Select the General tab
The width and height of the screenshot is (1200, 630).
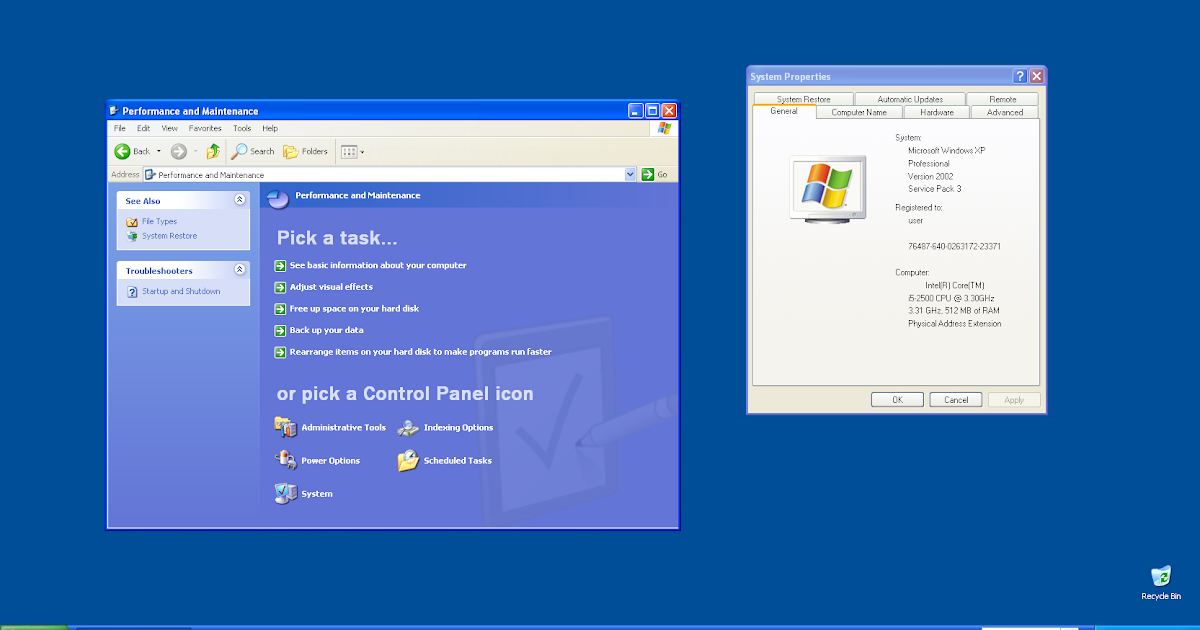coord(784,111)
